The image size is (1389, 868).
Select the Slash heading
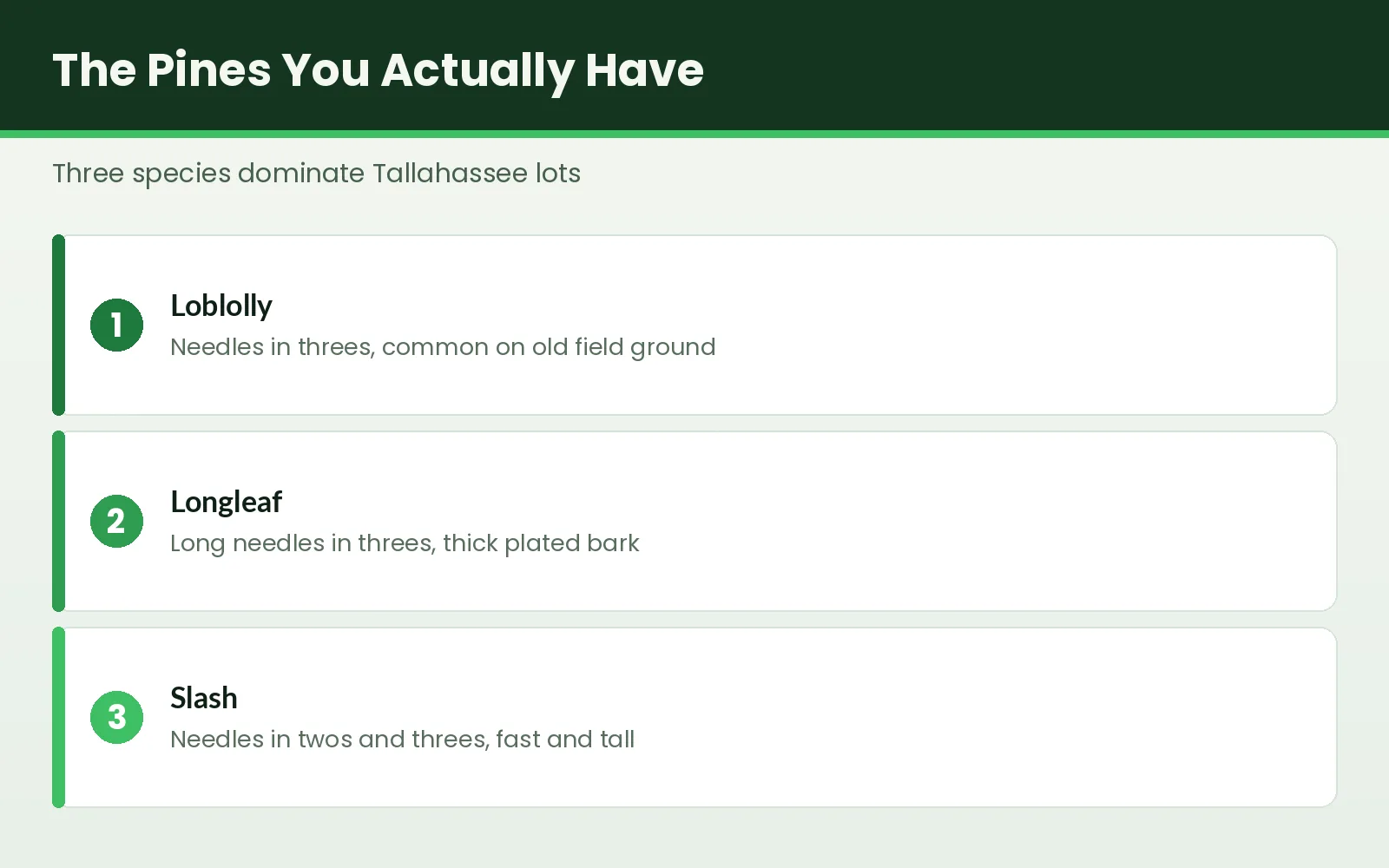click(x=204, y=698)
